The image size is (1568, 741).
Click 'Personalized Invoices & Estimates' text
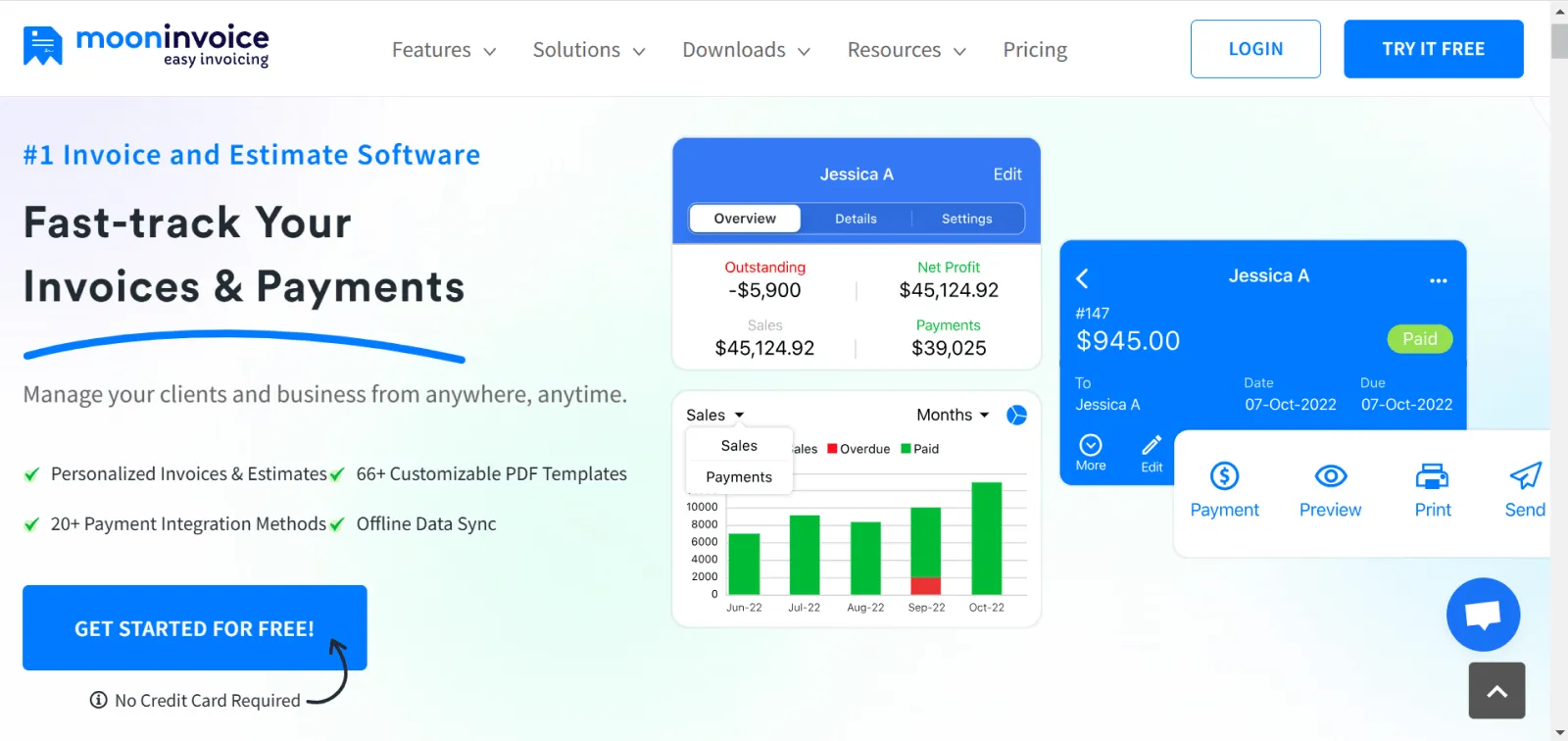[x=189, y=473]
